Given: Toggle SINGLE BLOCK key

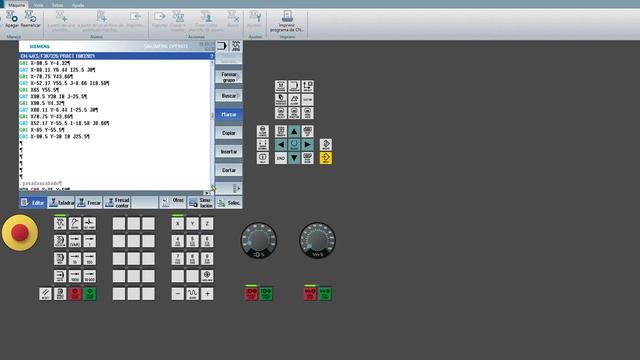Looking at the screenshot, I should point(60,293).
